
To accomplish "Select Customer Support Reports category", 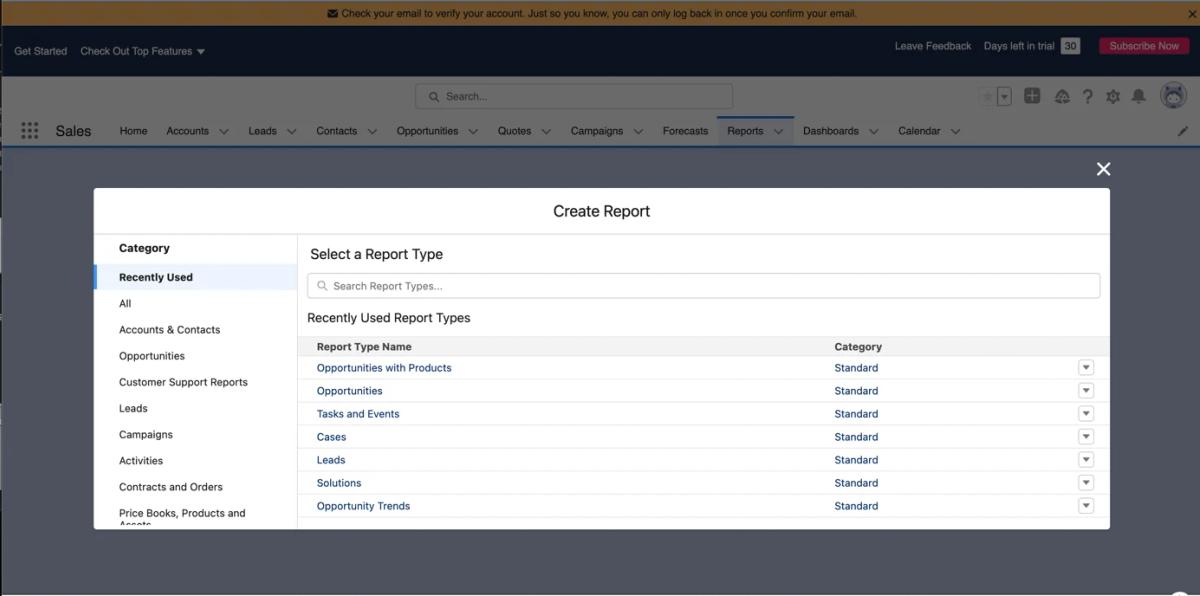I will [x=183, y=382].
